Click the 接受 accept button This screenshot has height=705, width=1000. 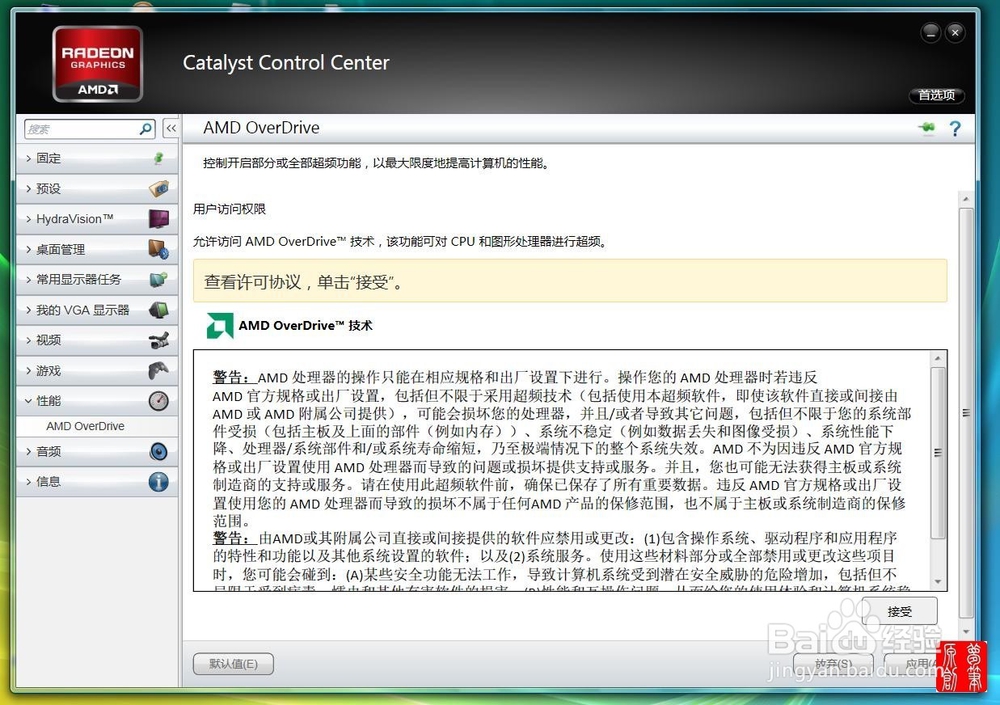click(x=899, y=611)
